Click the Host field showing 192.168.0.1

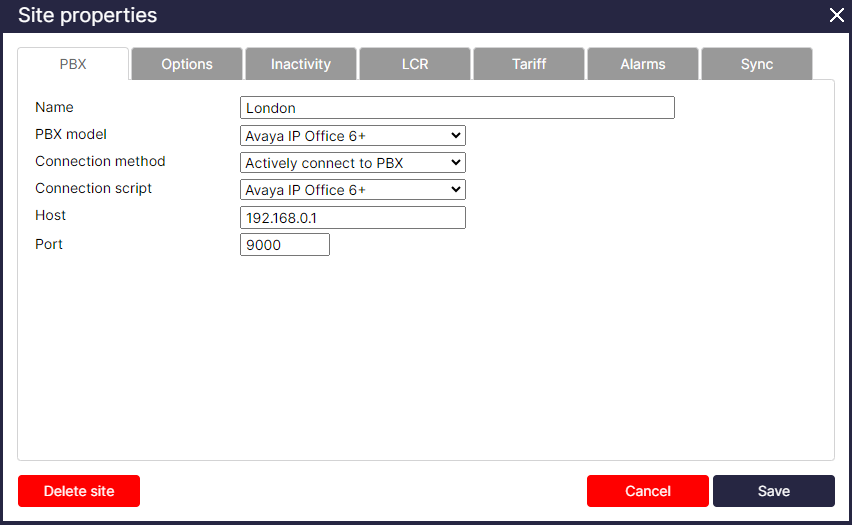click(x=353, y=217)
